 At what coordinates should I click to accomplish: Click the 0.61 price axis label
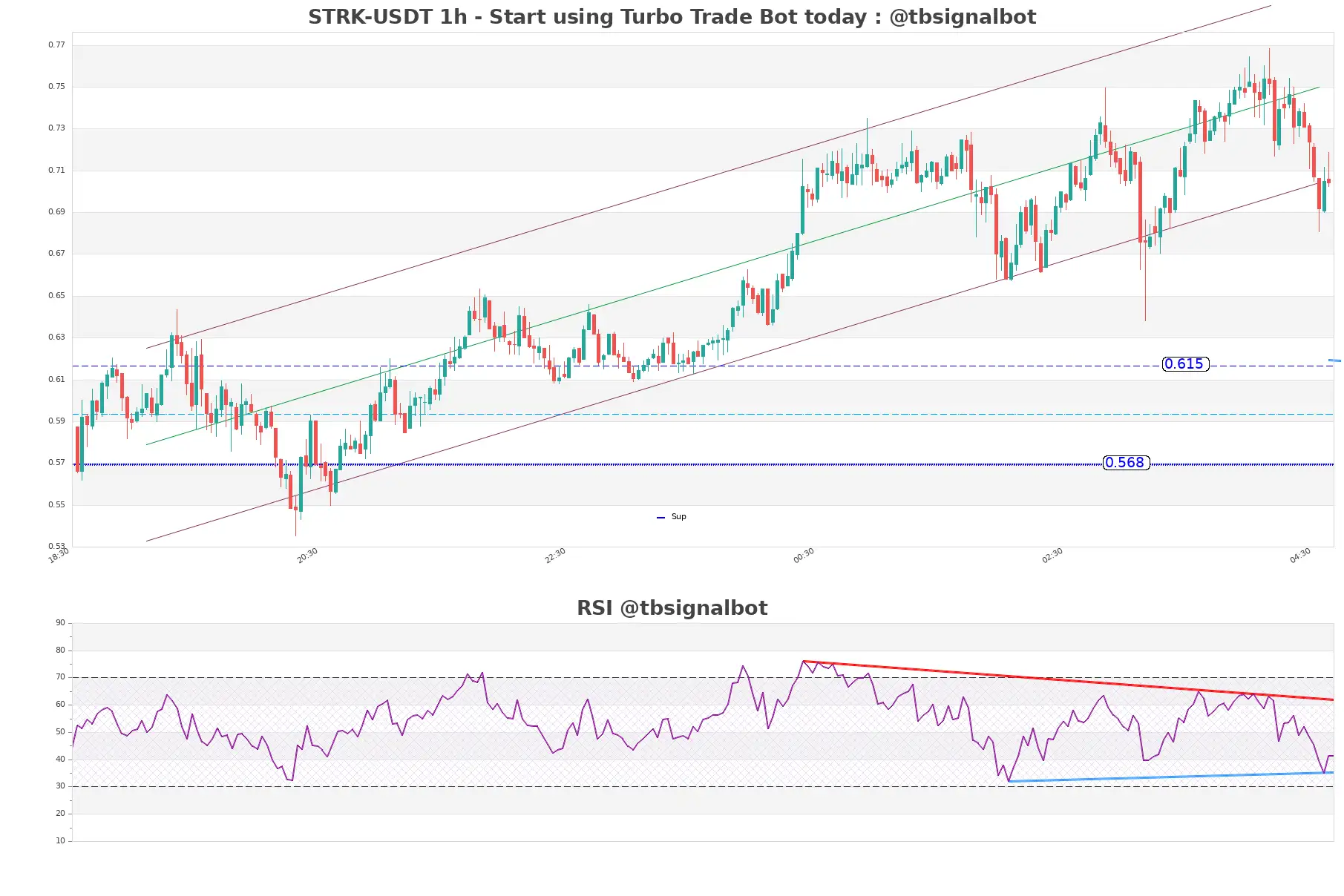coord(56,380)
